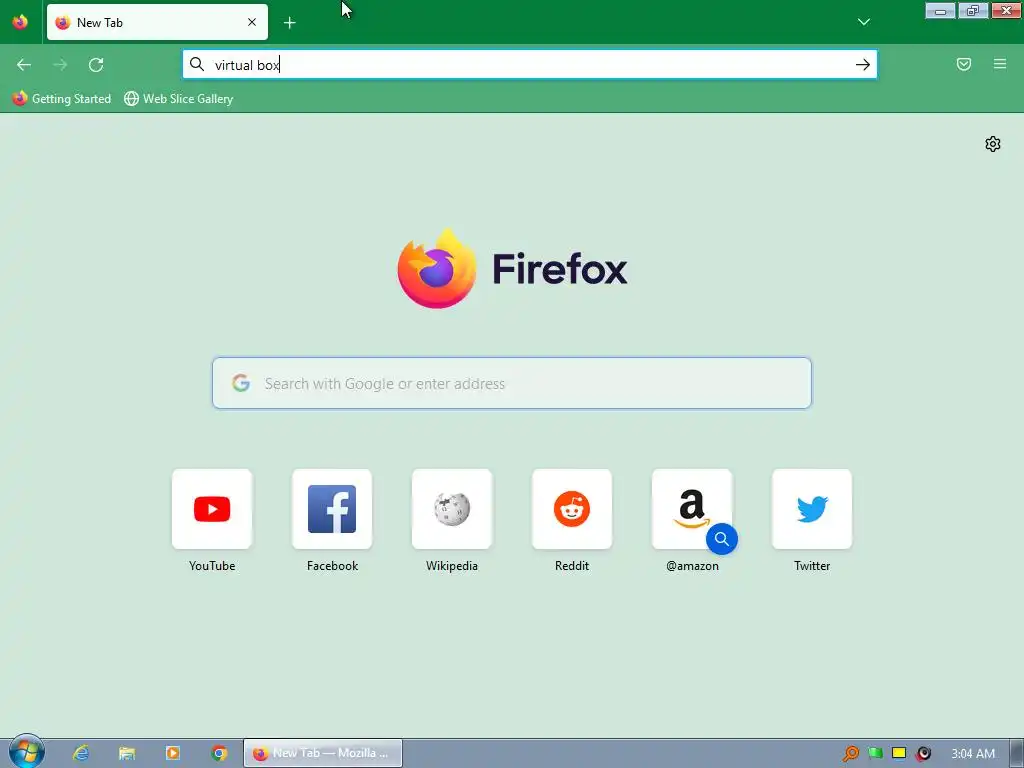Open Reddit shortcut tile
This screenshot has height=768, width=1024.
[571, 509]
